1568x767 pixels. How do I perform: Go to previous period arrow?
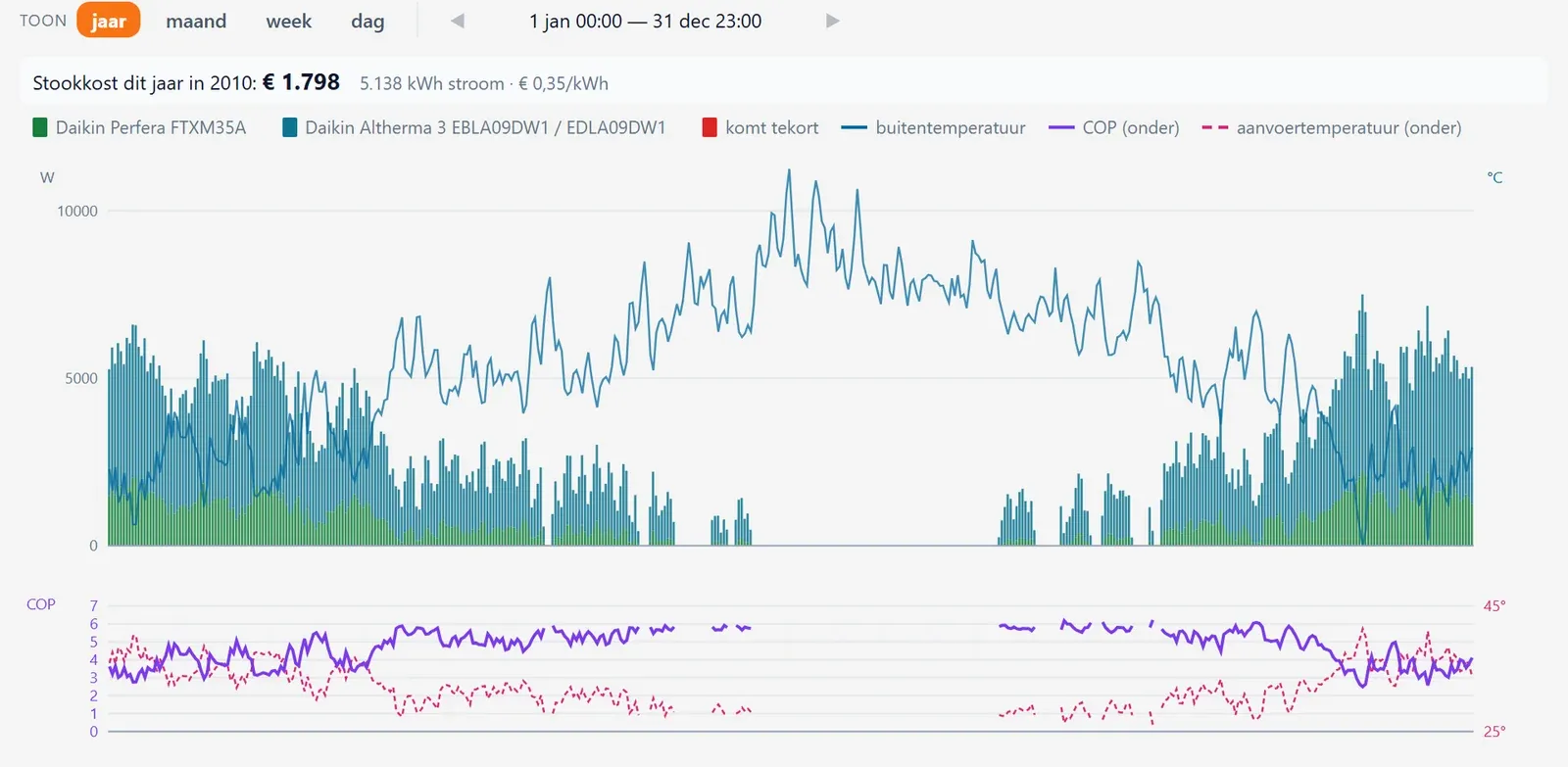tap(458, 21)
